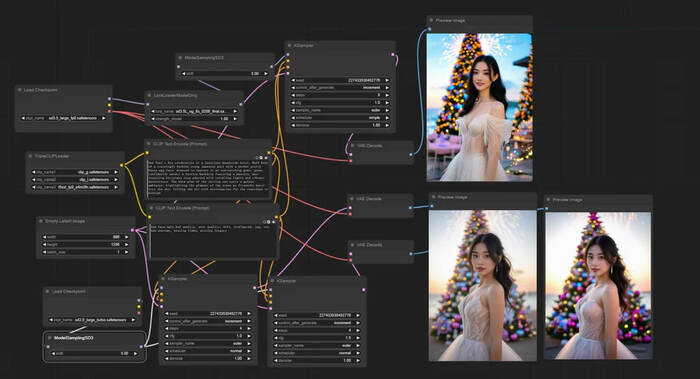This screenshot has width=700, height=379.
Task: Click the LATENT output port of Empty Latent Image
Action: pos(132,230)
